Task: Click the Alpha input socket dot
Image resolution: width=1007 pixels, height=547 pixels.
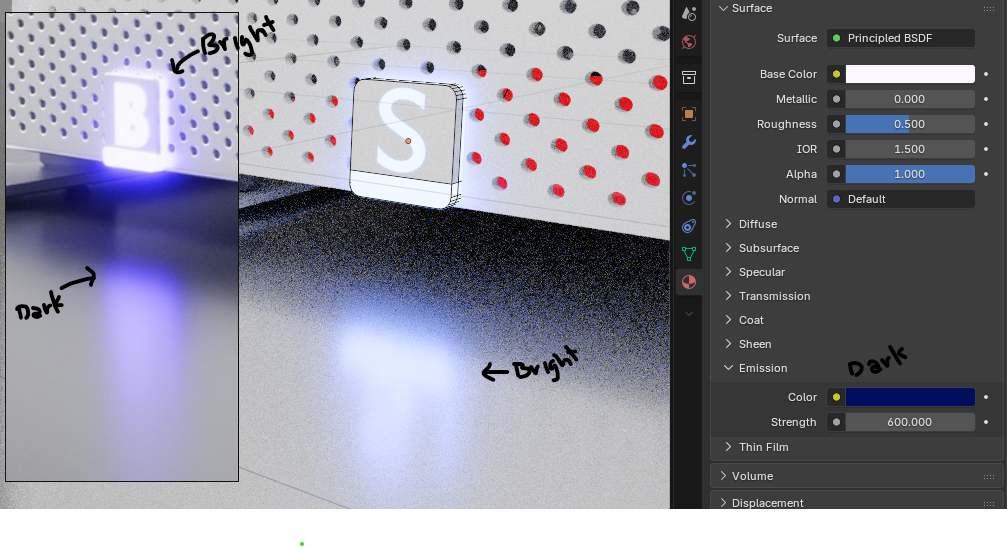Action: [836, 174]
